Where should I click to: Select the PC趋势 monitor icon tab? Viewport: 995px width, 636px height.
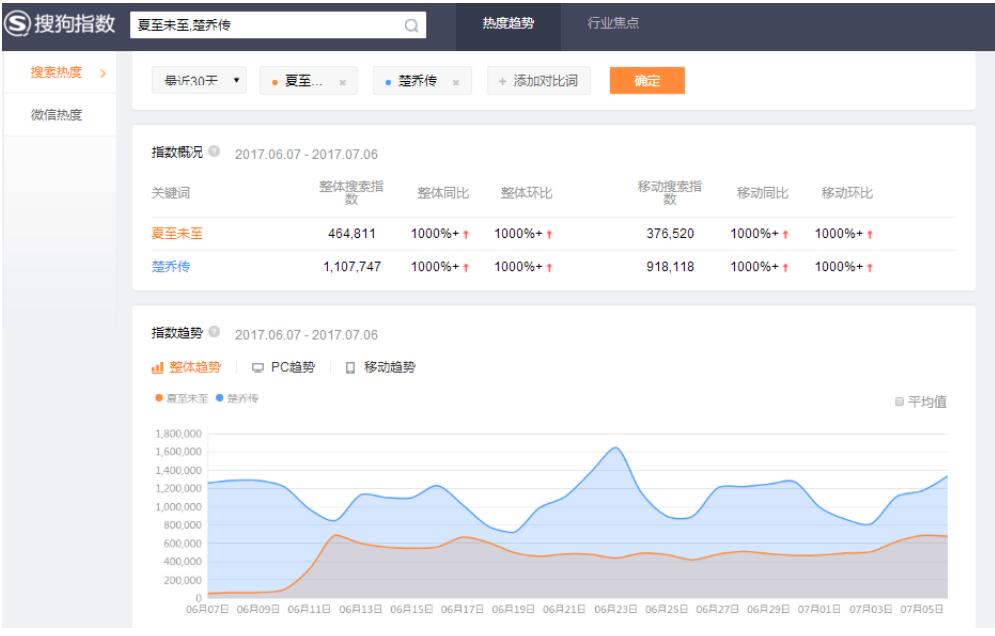283,367
